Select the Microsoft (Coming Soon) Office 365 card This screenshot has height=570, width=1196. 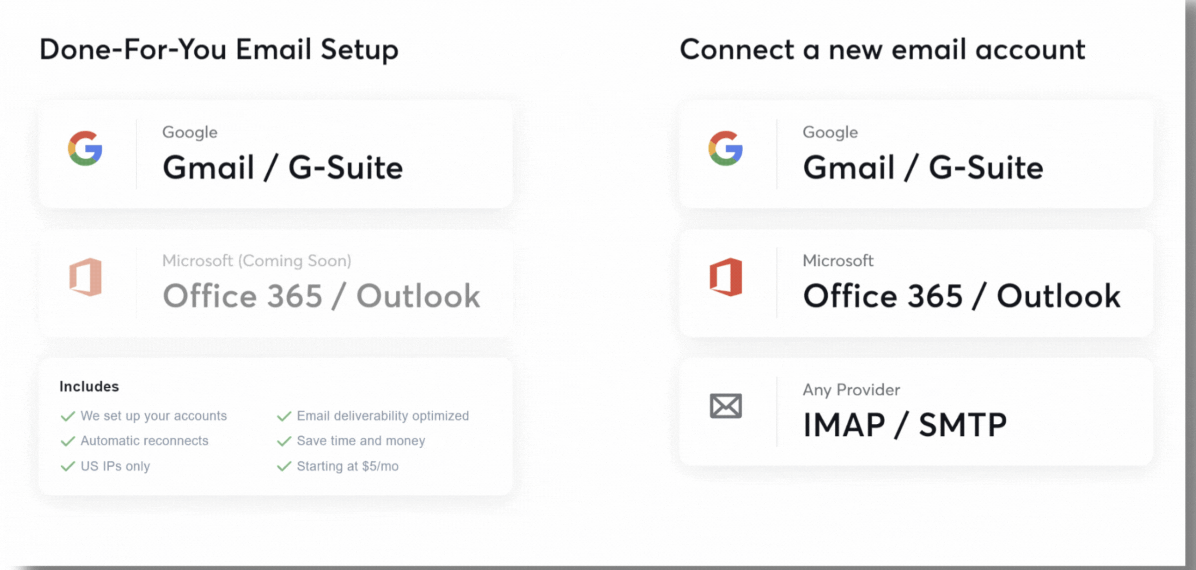point(275,283)
